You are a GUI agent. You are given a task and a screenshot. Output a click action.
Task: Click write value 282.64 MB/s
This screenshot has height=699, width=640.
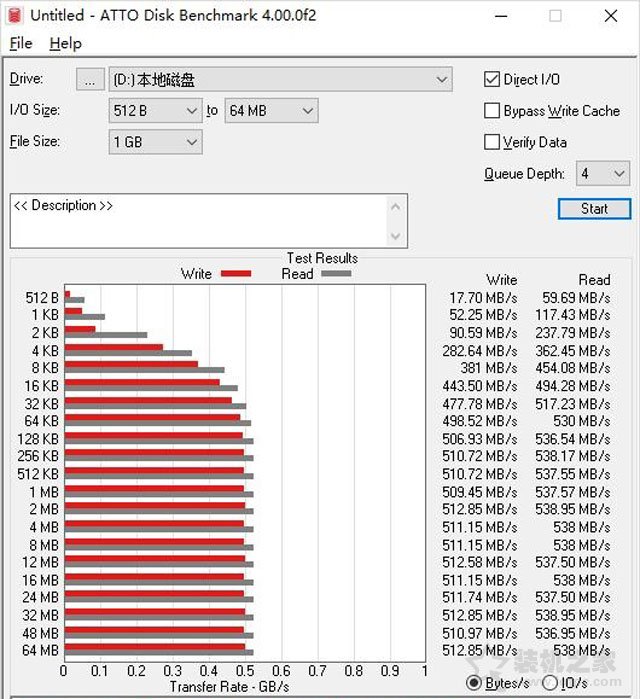click(480, 351)
